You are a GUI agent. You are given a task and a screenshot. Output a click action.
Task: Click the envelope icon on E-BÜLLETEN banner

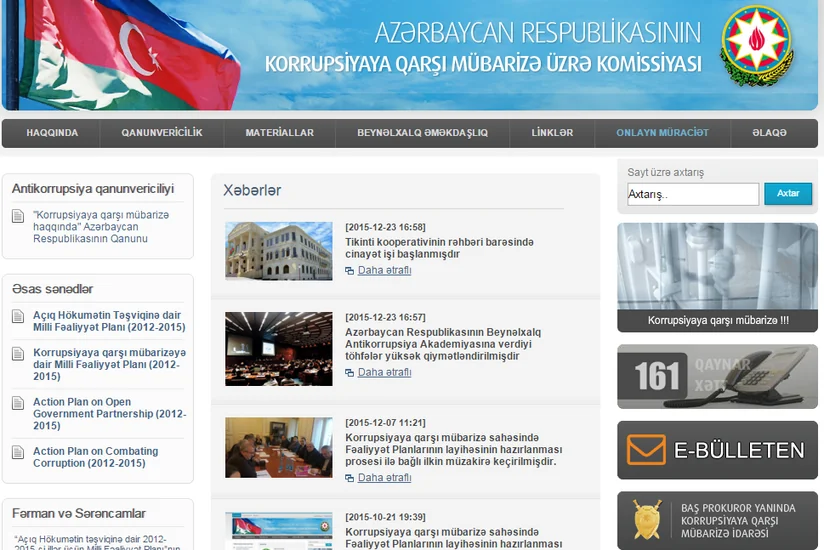(x=646, y=450)
